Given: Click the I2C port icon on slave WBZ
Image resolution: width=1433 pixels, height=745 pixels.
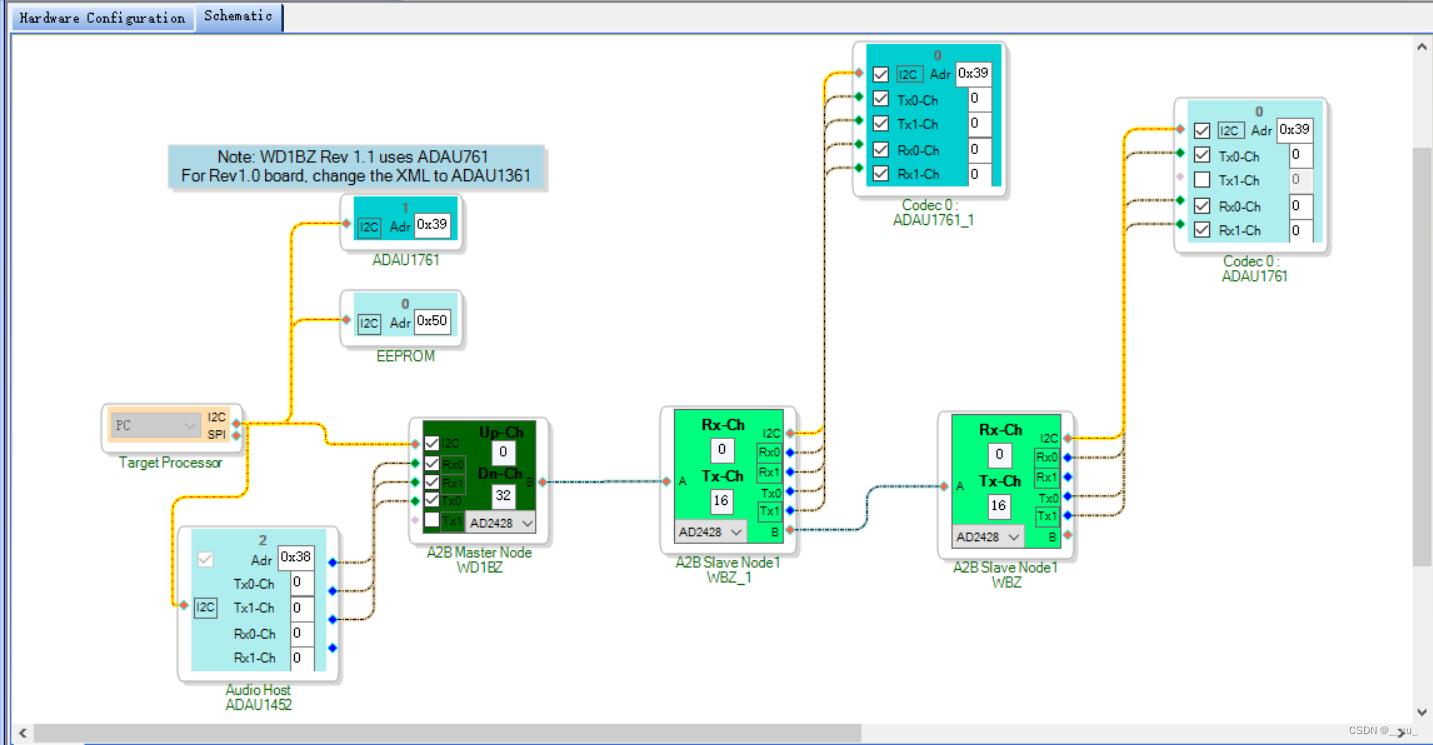Looking at the screenshot, I should tap(1048, 438).
